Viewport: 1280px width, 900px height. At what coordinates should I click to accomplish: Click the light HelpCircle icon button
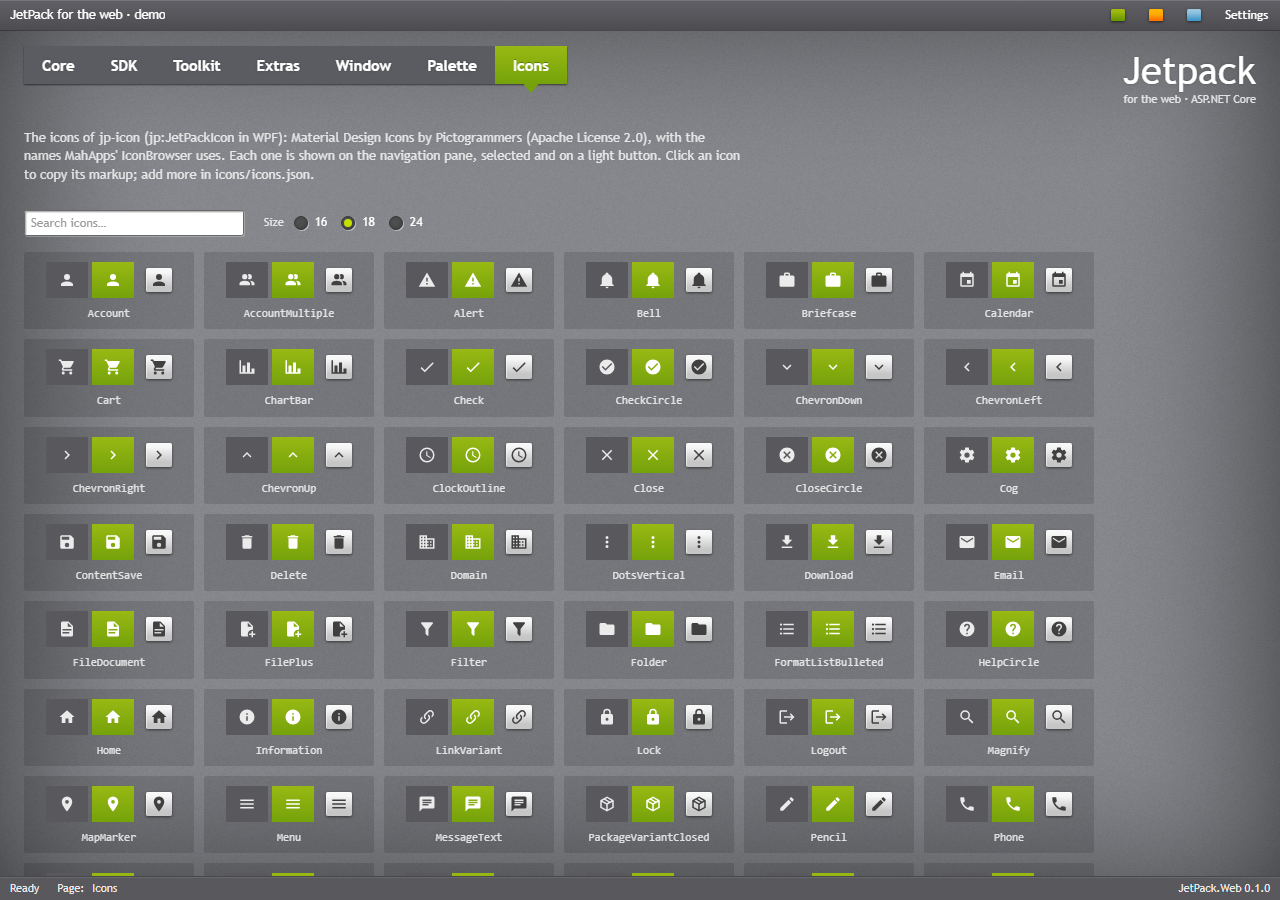[x=1059, y=629]
